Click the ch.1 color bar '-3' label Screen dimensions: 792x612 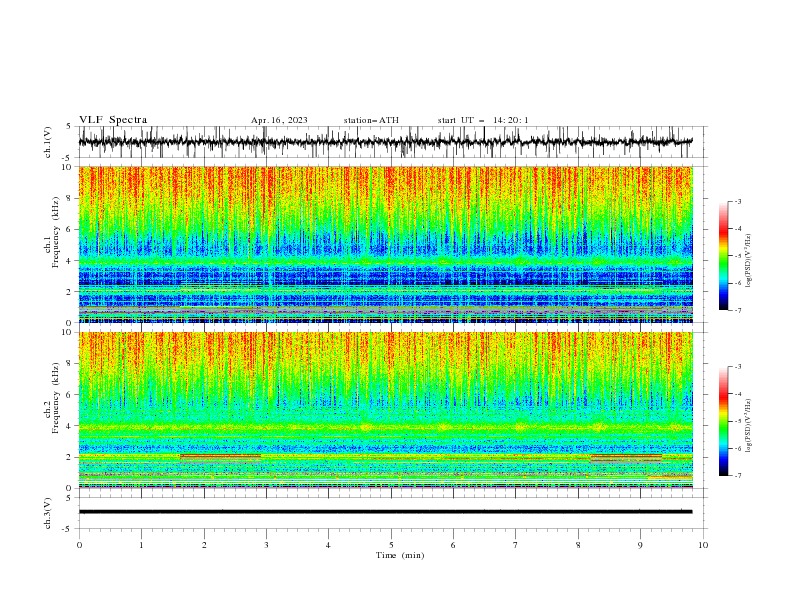click(738, 201)
